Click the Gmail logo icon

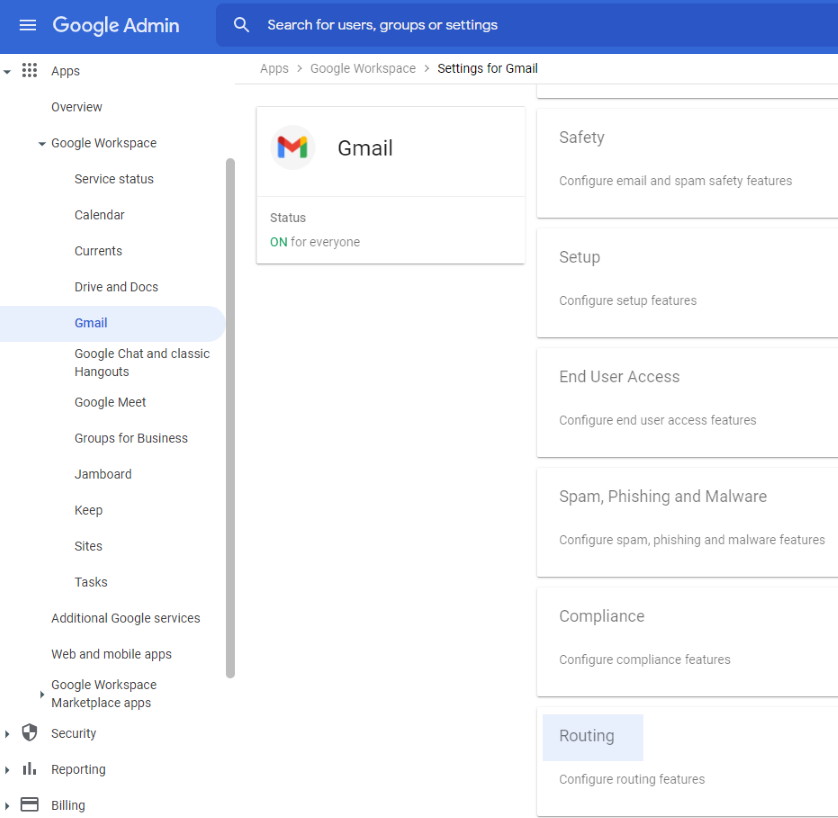tap(292, 147)
